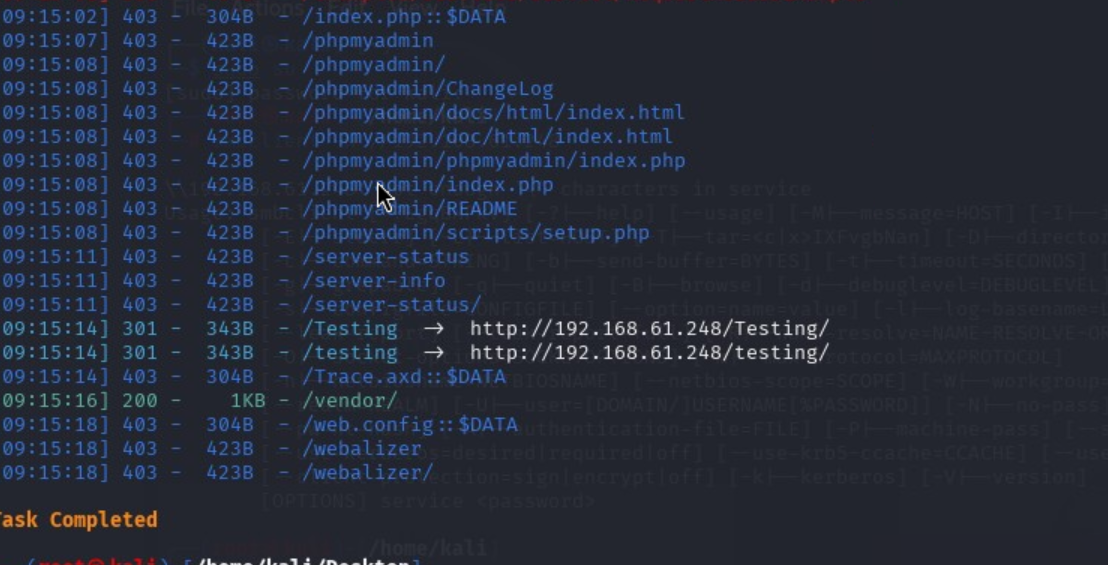
Task: Click the /phpmyadmin/doc/html/index.html result
Action: pyautogui.click(x=487, y=137)
